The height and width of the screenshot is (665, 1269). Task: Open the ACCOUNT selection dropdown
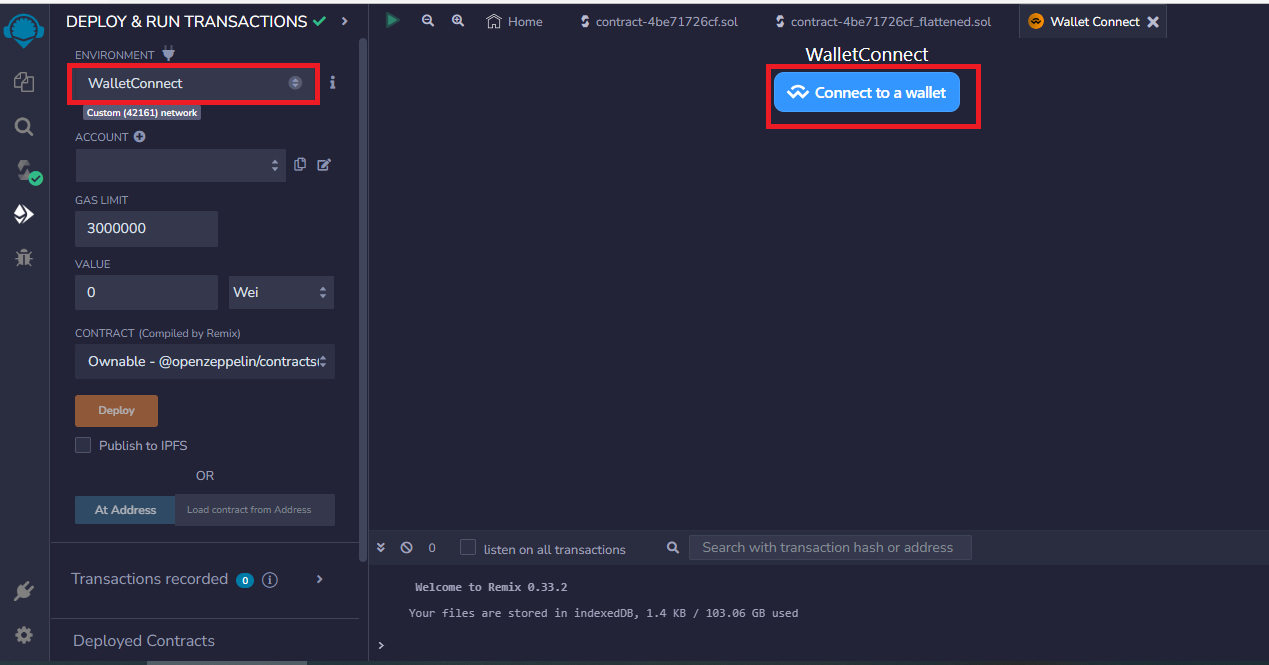(181, 165)
